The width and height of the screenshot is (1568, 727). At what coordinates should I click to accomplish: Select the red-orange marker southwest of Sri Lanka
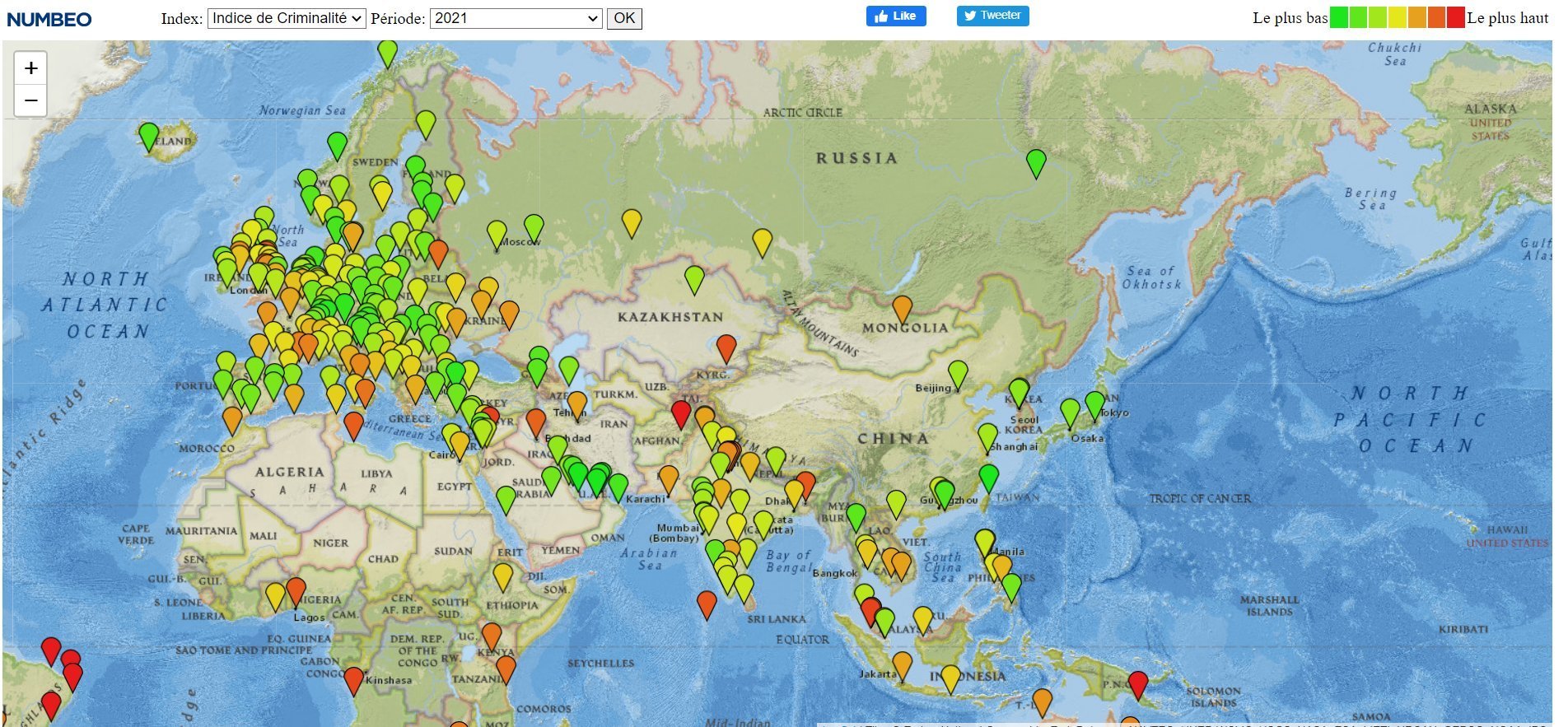point(707,604)
